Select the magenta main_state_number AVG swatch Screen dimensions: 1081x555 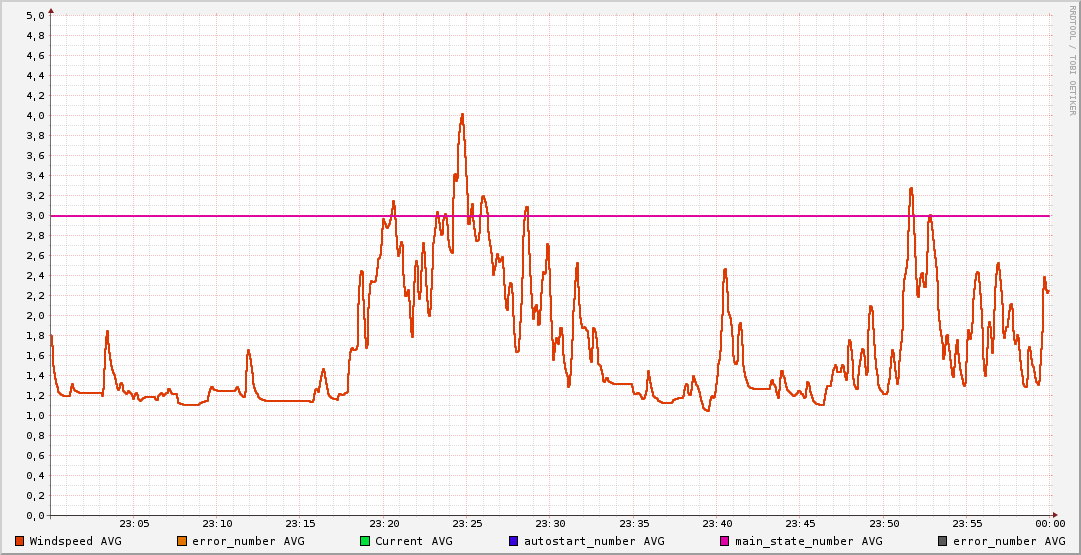[725, 541]
